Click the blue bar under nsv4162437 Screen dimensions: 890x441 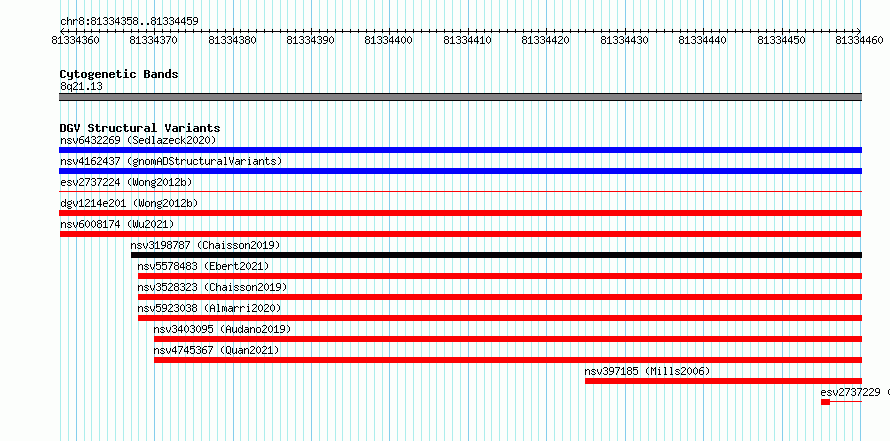coord(460,171)
